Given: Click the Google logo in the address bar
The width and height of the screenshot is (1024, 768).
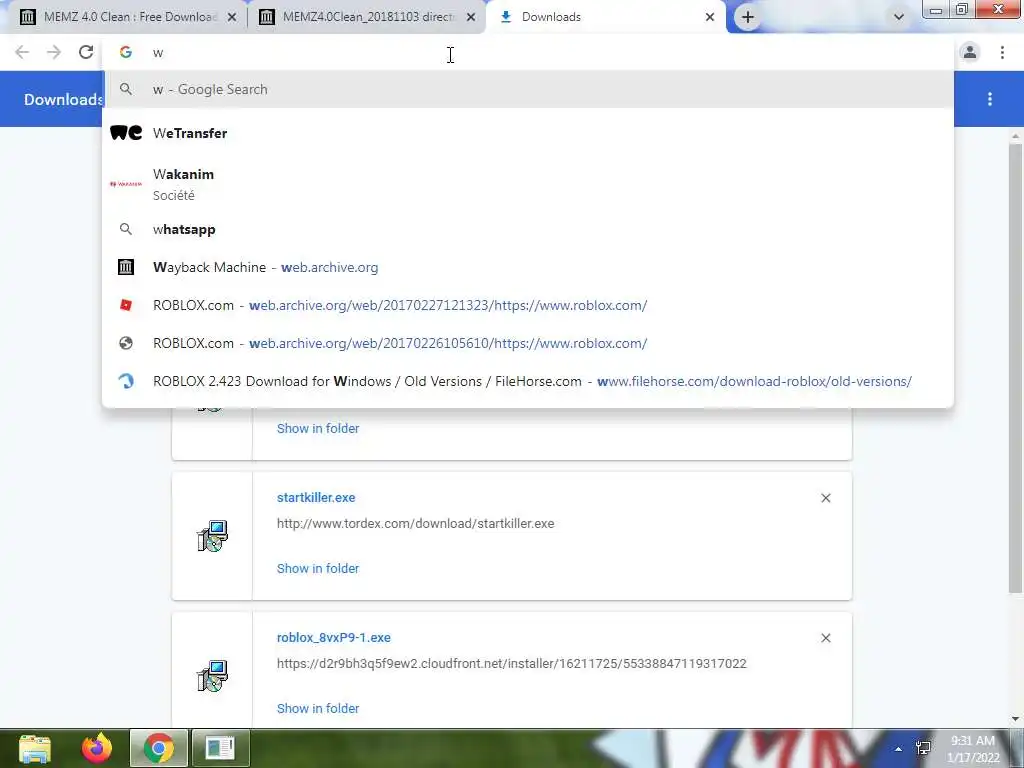Looking at the screenshot, I should point(125,52).
